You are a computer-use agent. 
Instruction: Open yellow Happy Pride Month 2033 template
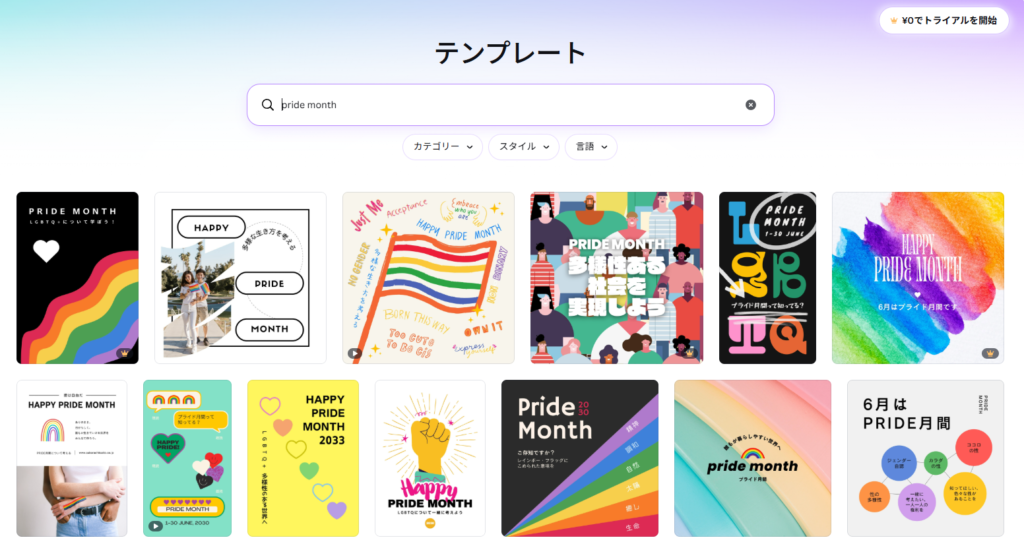point(303,458)
